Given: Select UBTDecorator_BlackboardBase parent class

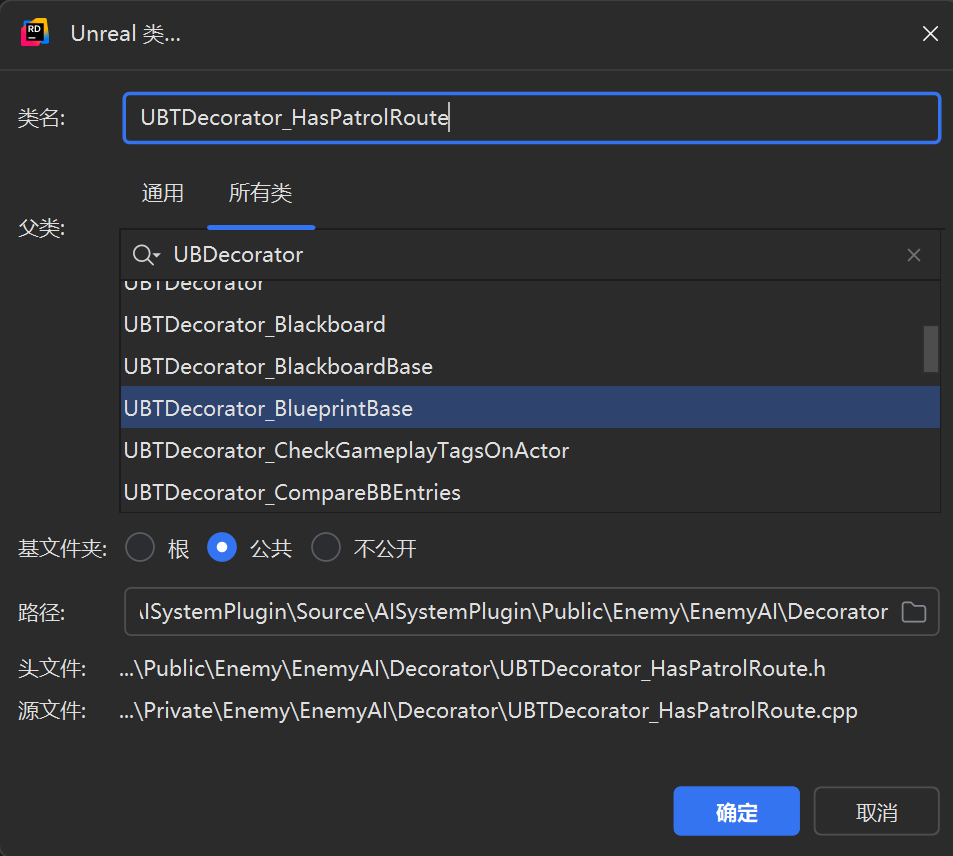Looking at the screenshot, I should click(530, 367).
